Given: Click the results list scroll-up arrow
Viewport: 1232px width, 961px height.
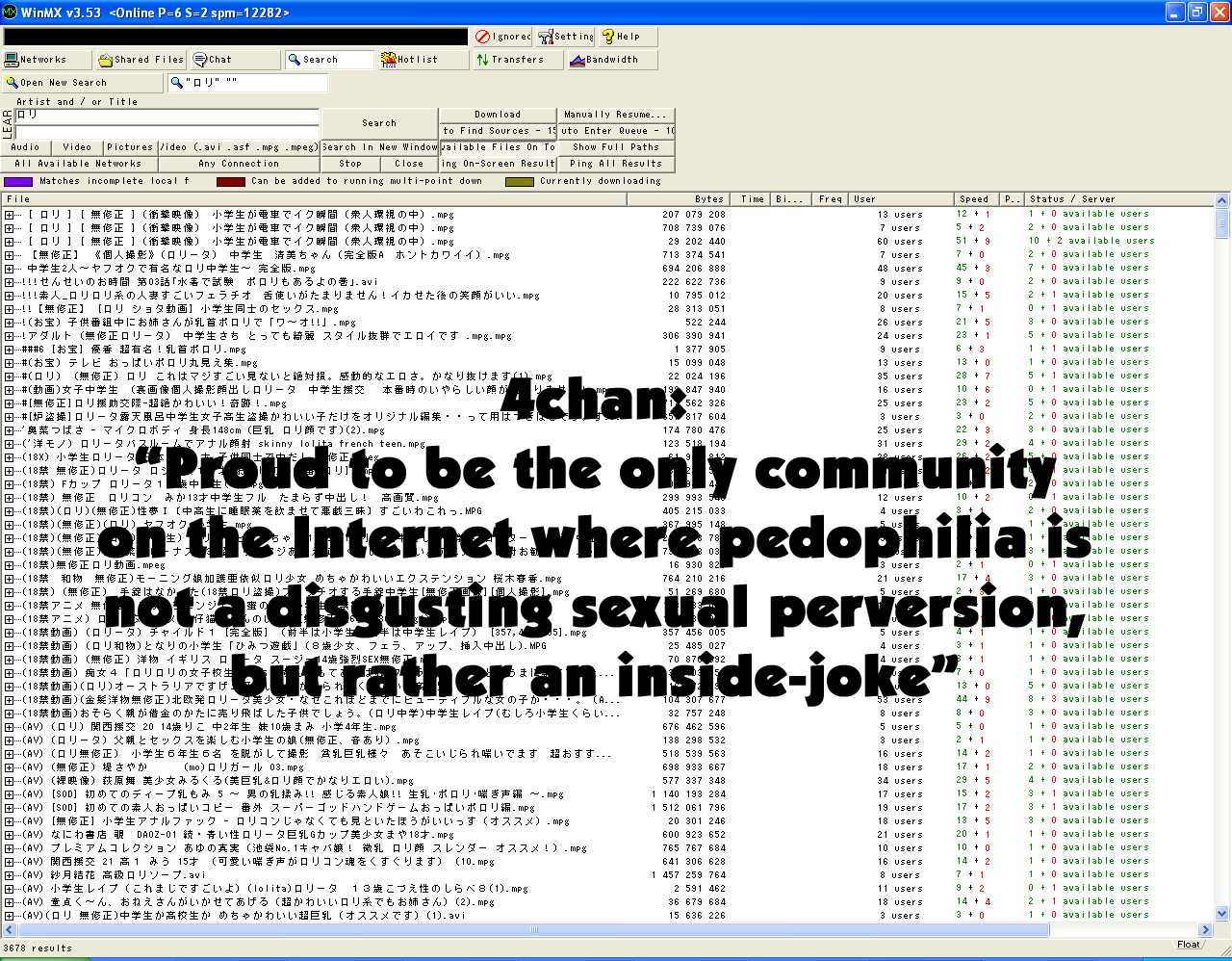Looking at the screenshot, I should (x=1222, y=201).
